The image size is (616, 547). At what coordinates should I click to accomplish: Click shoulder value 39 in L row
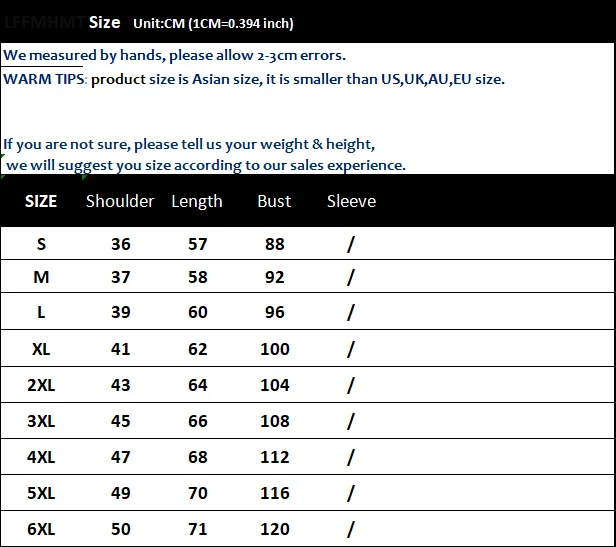[x=121, y=312]
